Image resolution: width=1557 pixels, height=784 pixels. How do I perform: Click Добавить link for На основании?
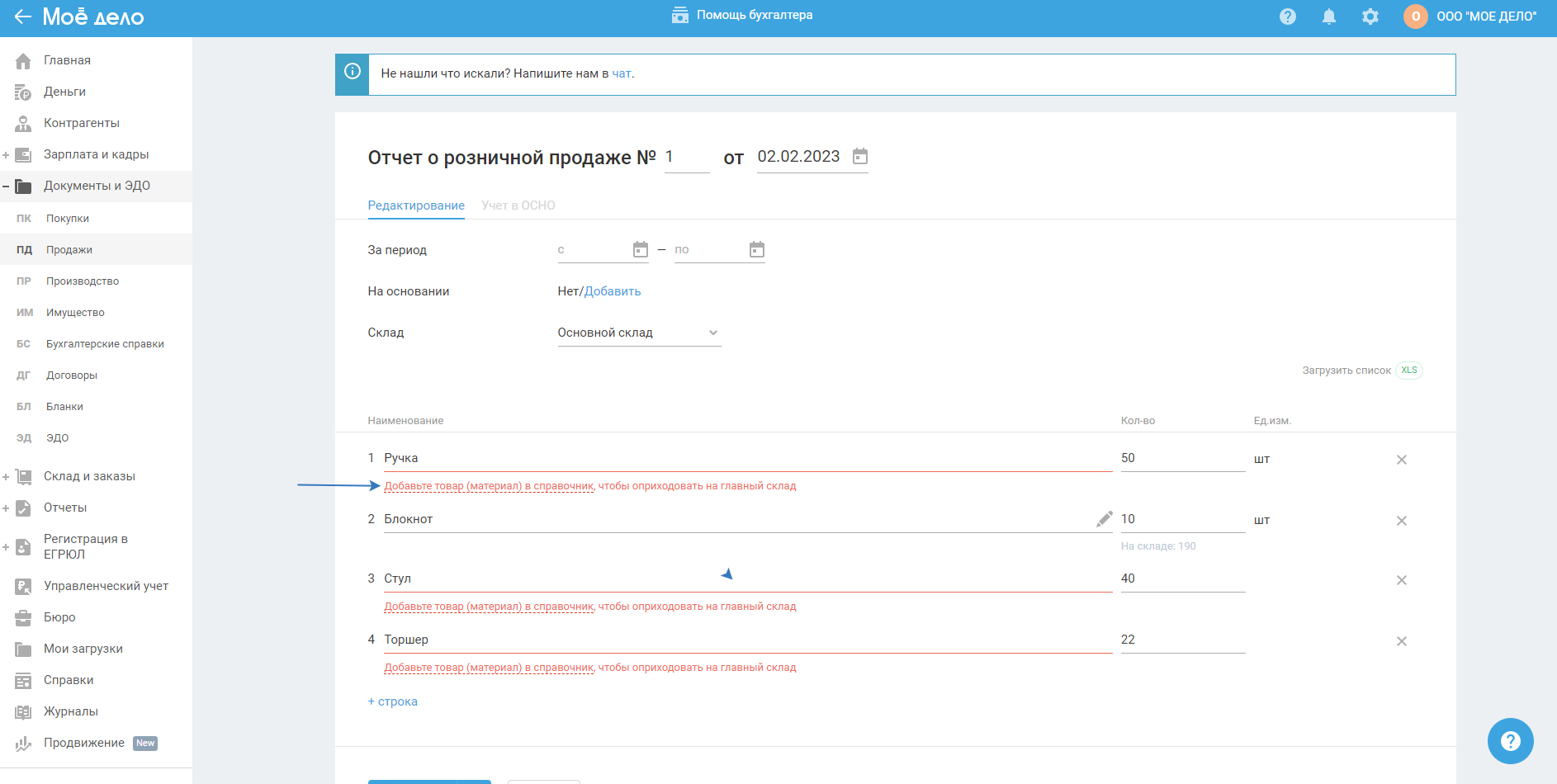[x=613, y=291]
